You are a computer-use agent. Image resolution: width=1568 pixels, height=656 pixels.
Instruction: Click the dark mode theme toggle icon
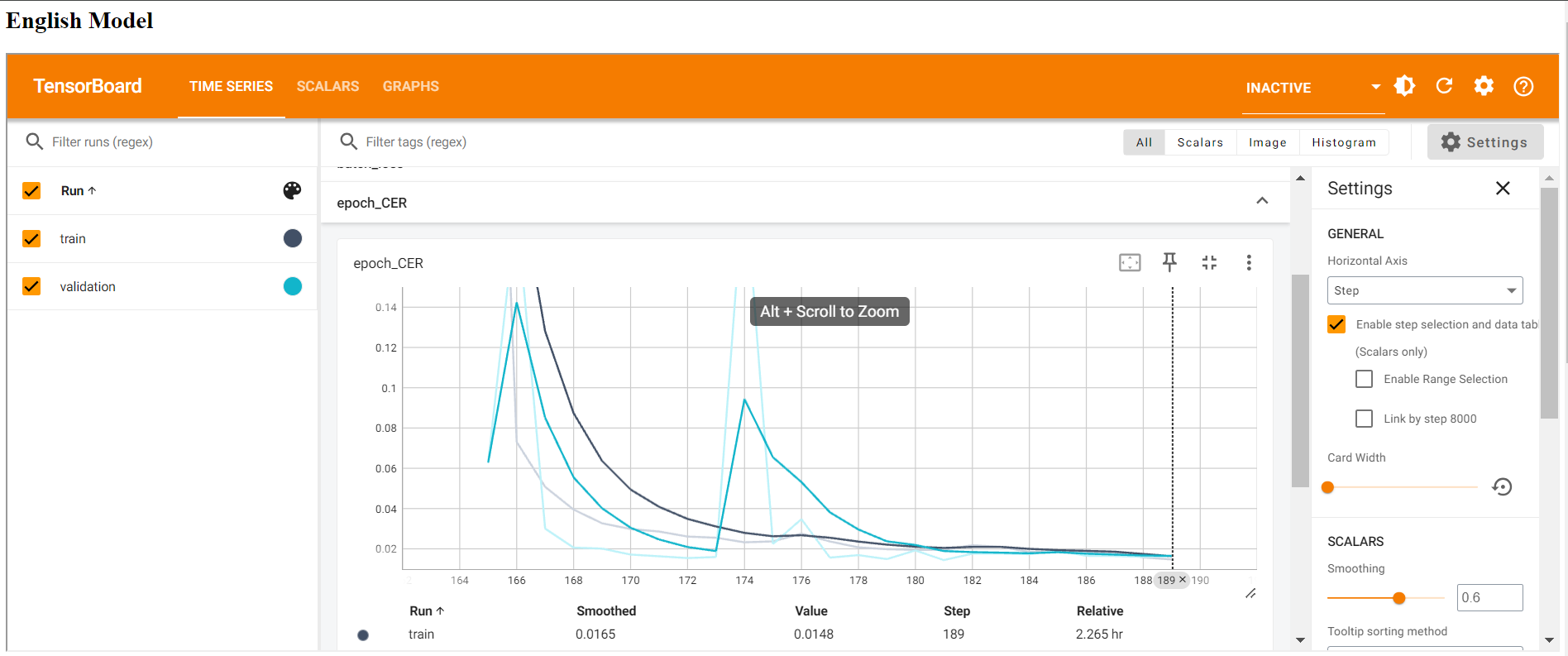pyautogui.click(x=1404, y=86)
